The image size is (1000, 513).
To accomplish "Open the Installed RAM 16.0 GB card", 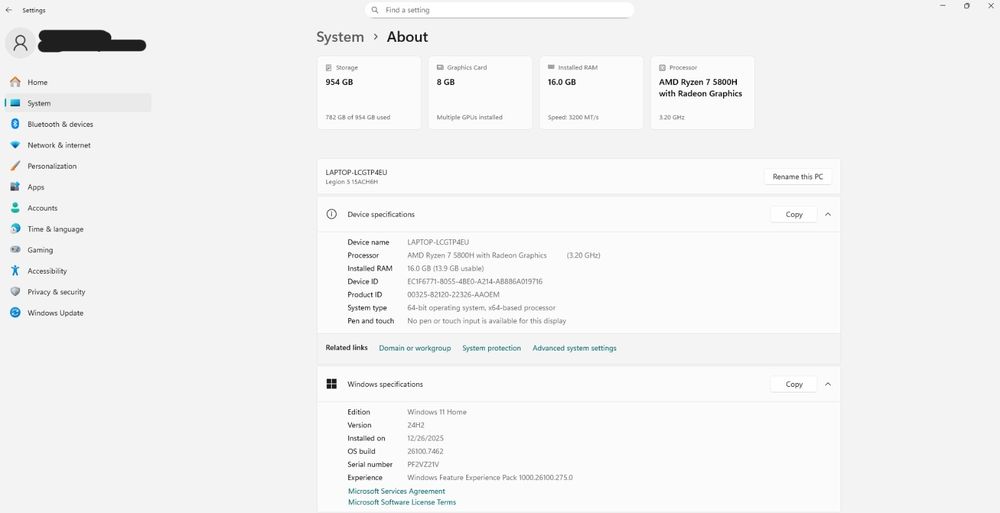I will click(591, 93).
